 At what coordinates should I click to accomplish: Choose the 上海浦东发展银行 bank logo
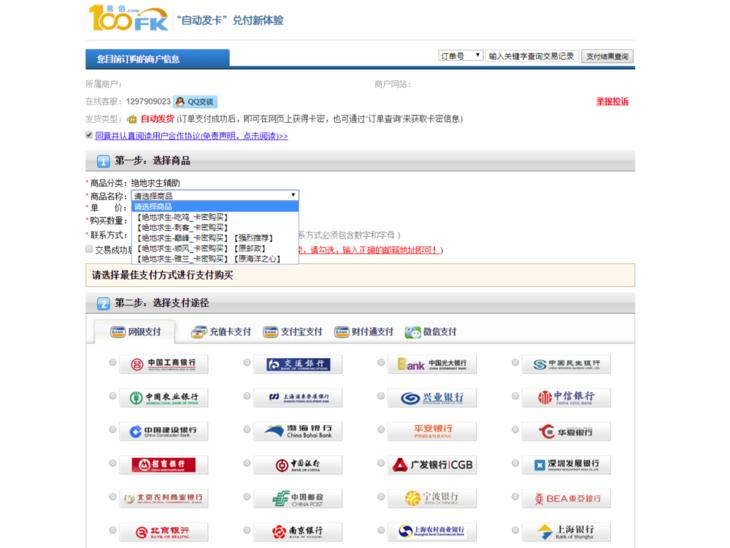click(298, 398)
